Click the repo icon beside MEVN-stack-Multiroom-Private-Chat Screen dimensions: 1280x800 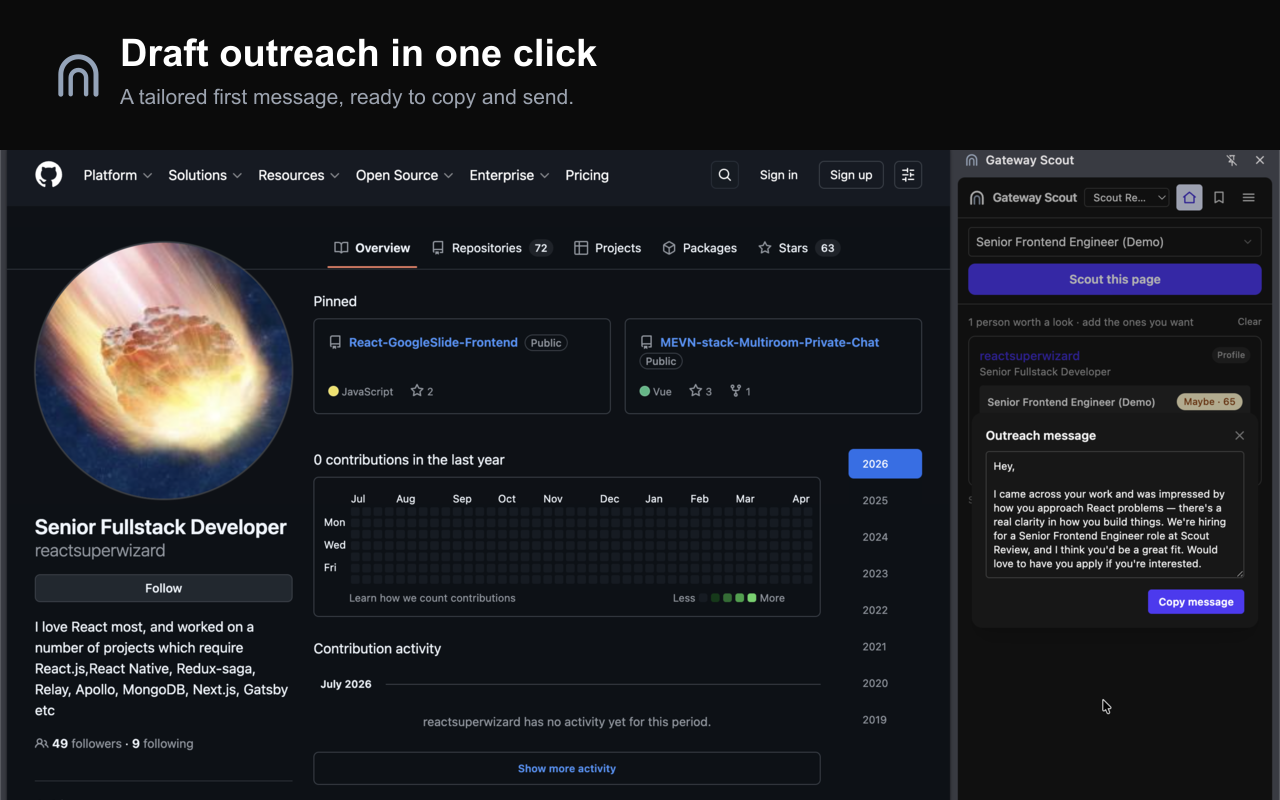coord(647,342)
